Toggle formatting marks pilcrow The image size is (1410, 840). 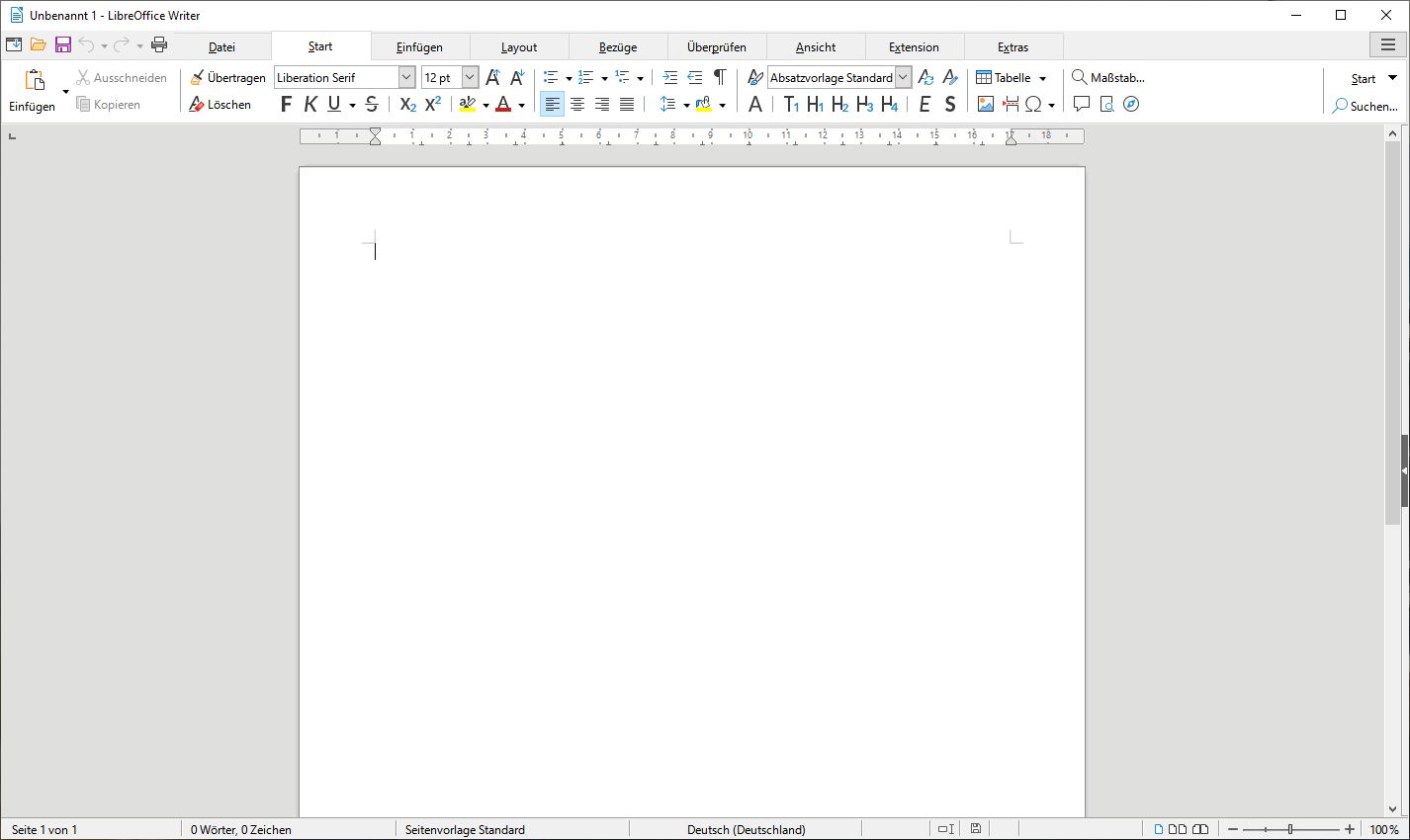coord(720,77)
